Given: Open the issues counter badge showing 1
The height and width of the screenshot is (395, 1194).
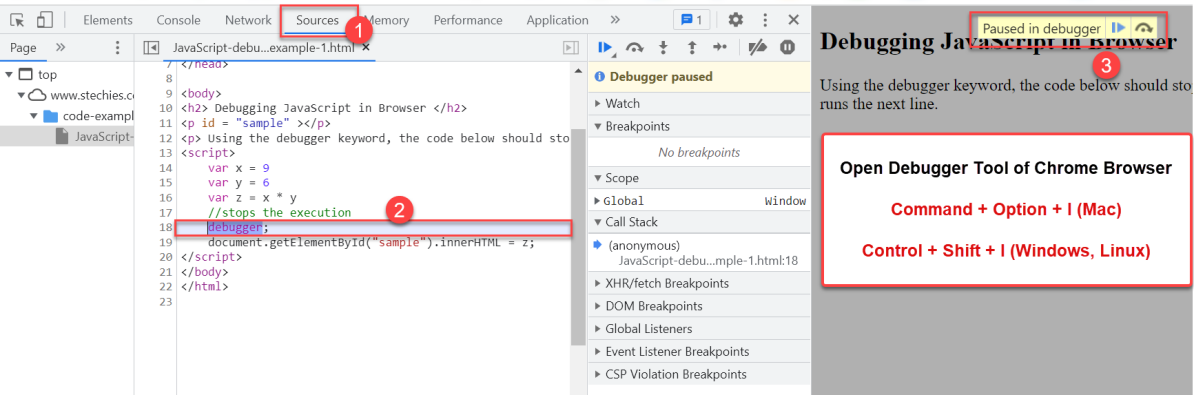Looking at the screenshot, I should (x=692, y=21).
